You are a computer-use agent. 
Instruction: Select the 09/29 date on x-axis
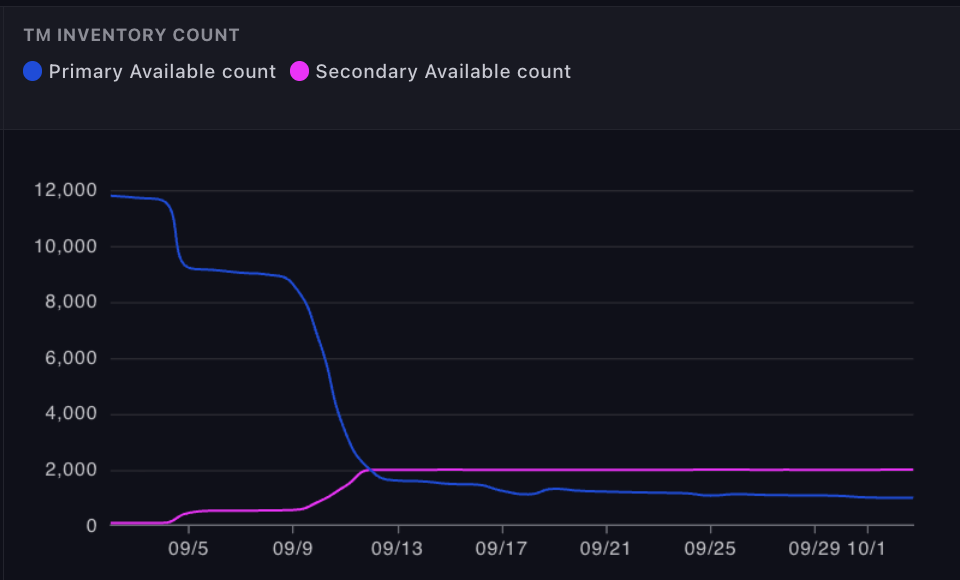814,549
